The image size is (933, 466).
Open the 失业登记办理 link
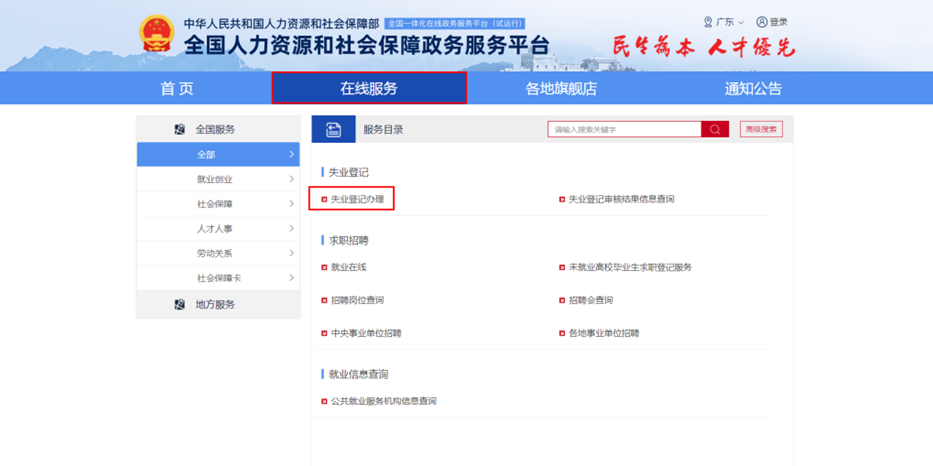click(x=357, y=199)
